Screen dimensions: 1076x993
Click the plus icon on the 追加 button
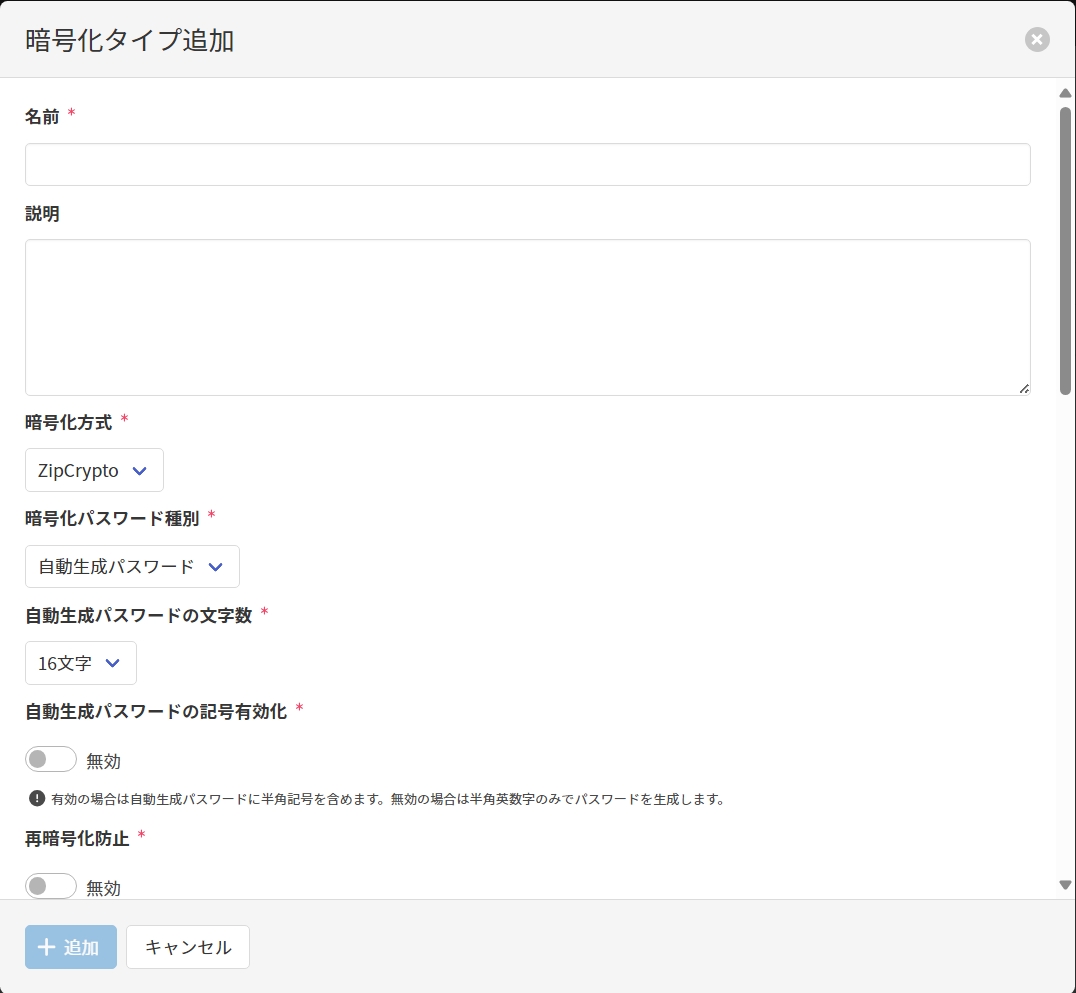point(46,947)
